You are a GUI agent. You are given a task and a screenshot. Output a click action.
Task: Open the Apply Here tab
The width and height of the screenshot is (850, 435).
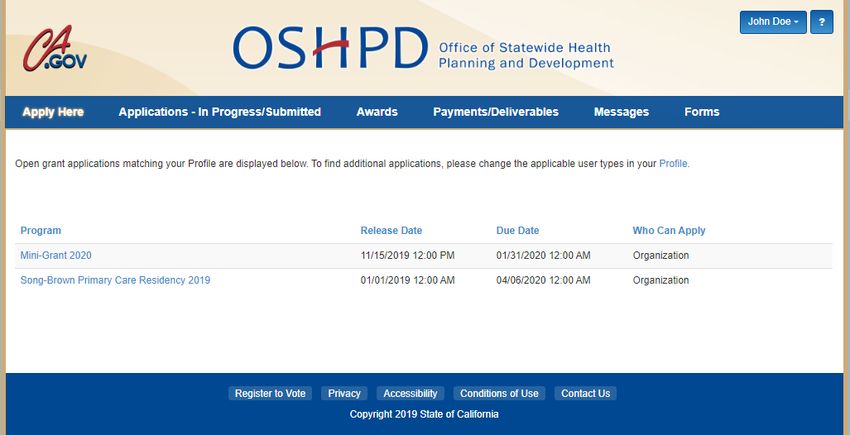(53, 112)
